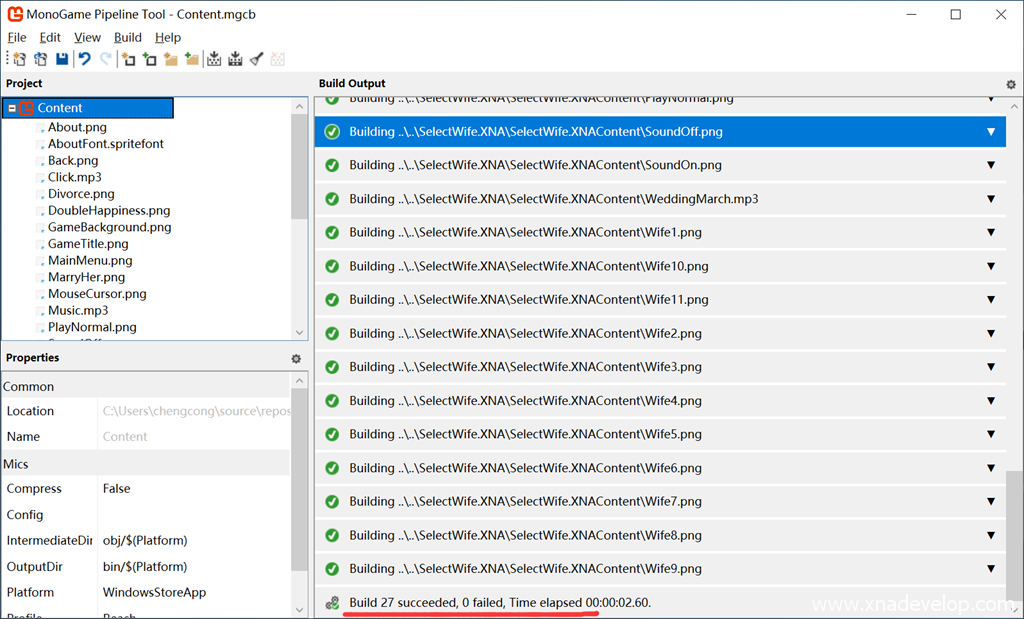This screenshot has width=1024, height=619.
Task: Expand details arrow for SoundOff.png row
Action: [x=991, y=132]
